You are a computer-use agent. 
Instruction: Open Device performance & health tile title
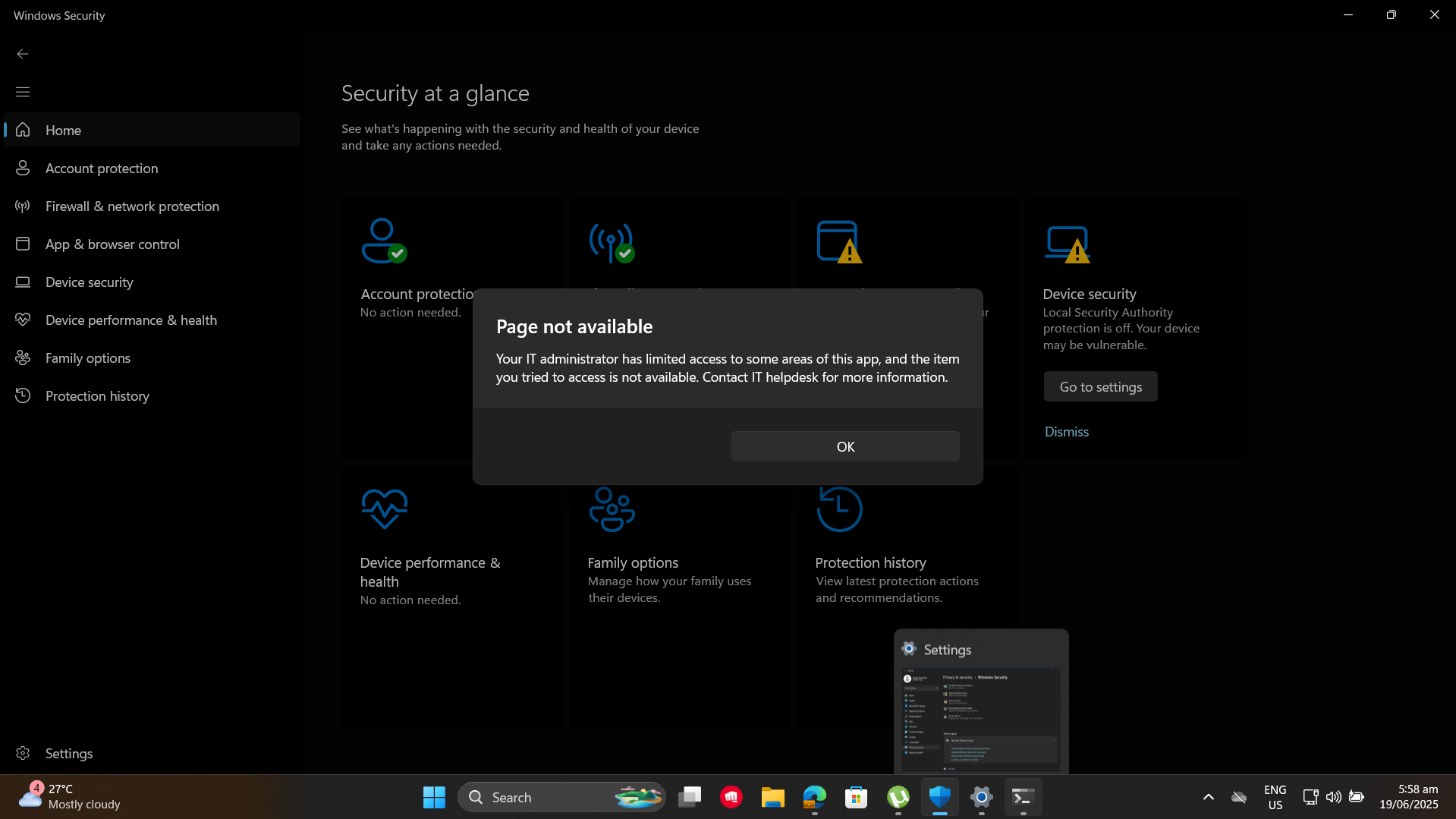click(430, 572)
